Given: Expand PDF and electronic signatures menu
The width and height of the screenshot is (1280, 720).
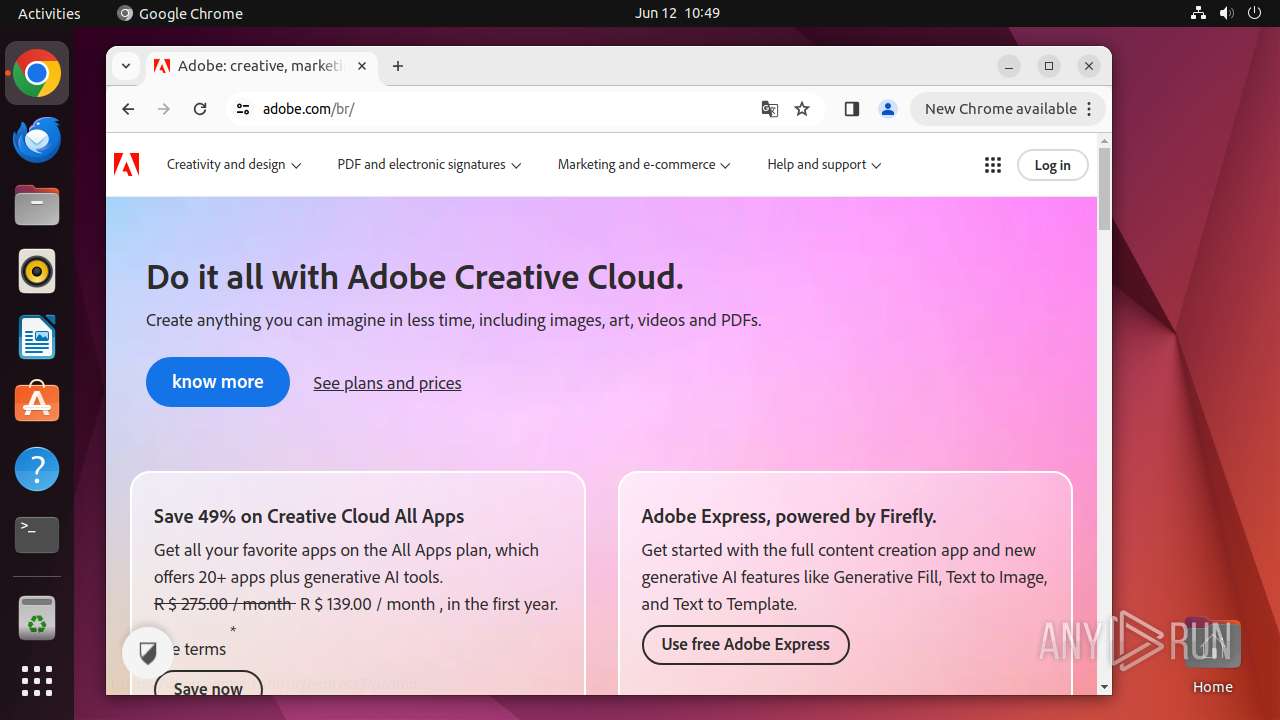Looking at the screenshot, I should tap(429, 165).
